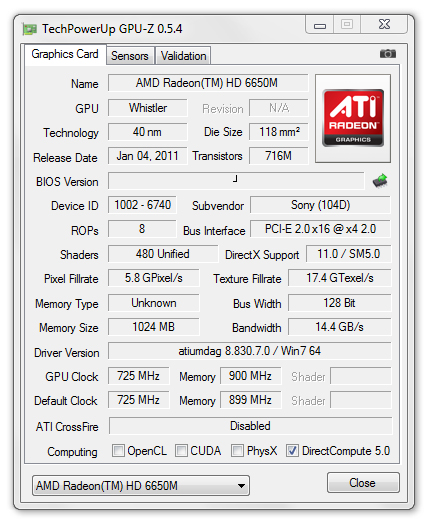Click the Name field showing HD 6650M

coord(208,83)
